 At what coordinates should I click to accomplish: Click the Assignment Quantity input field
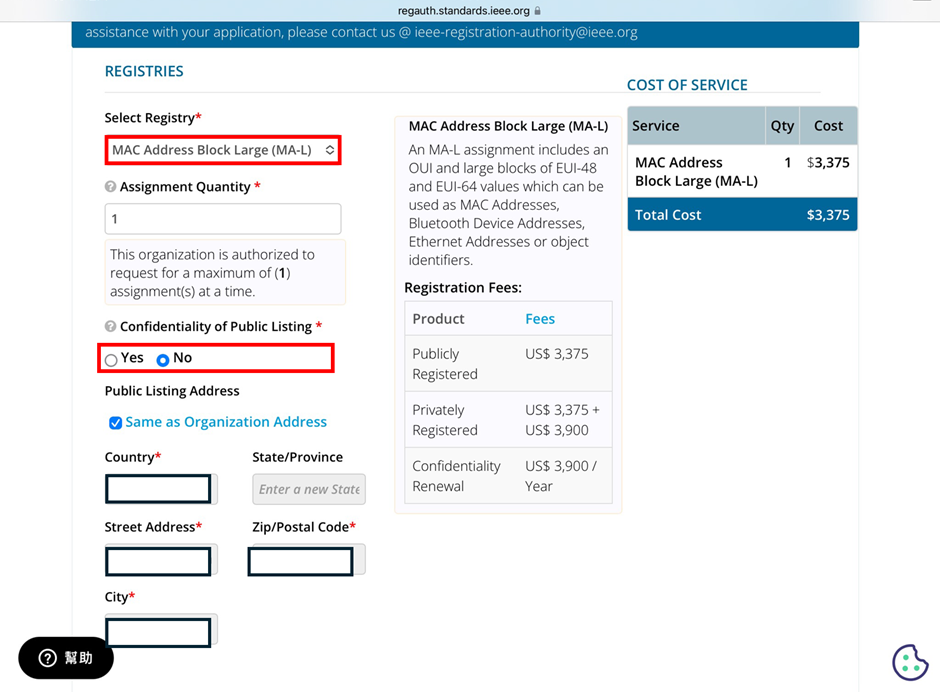[x=223, y=219]
